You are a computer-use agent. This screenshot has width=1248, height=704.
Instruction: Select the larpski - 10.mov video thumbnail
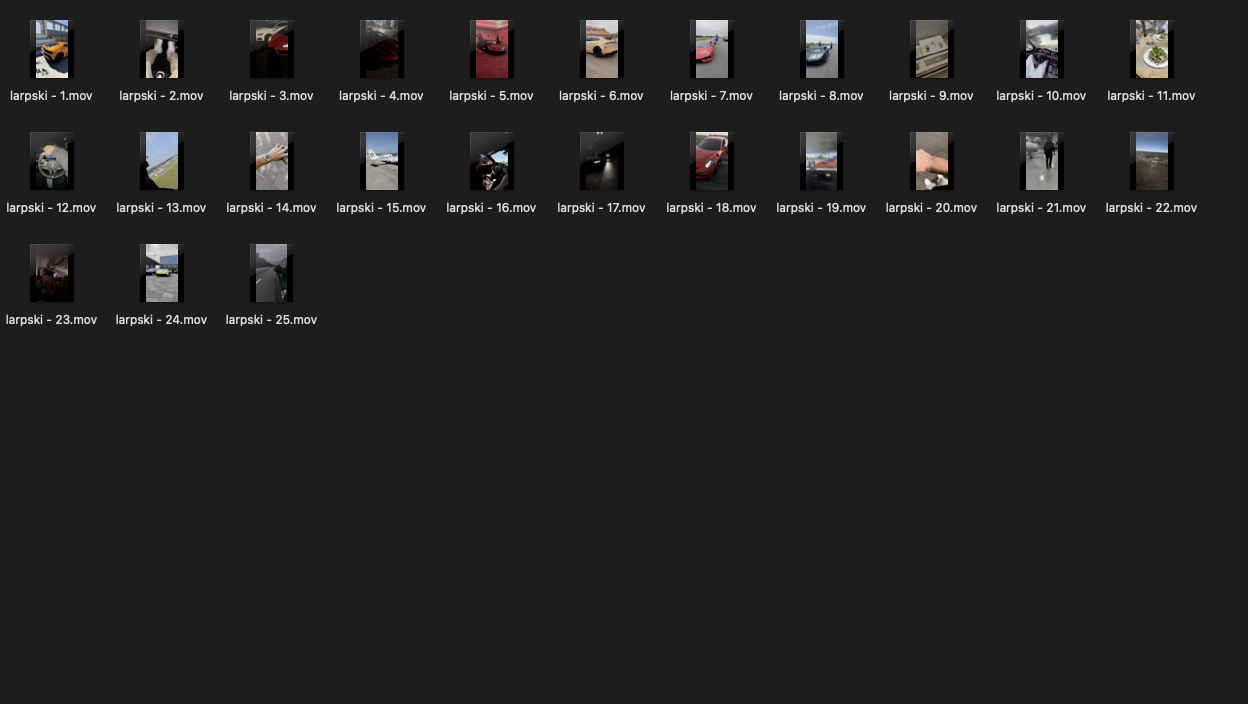1041,49
